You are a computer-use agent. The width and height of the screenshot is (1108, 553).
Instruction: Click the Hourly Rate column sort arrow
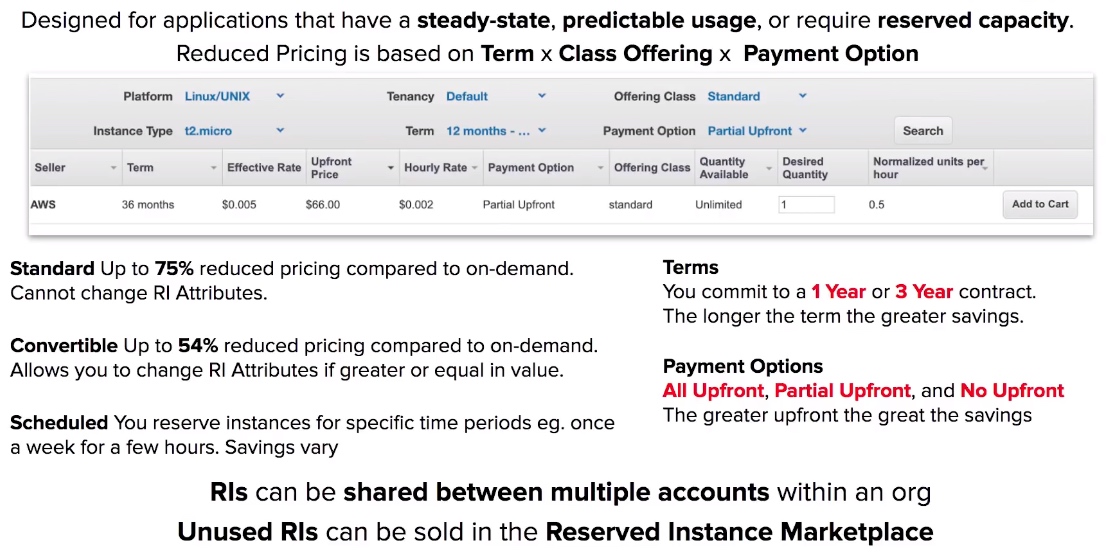coord(475,168)
